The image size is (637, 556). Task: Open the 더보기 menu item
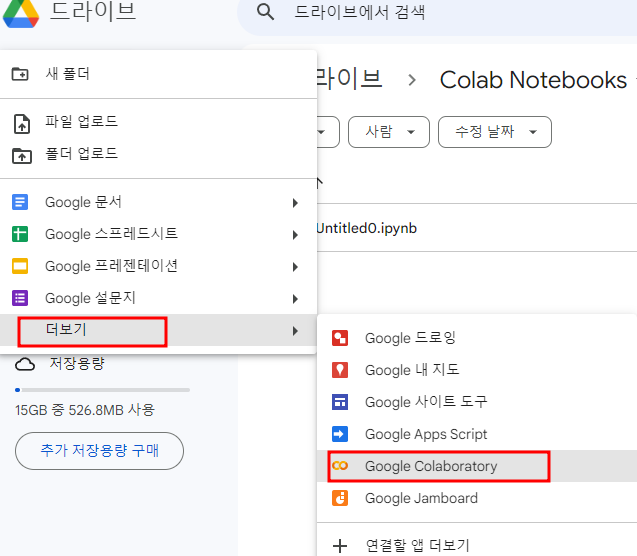click(x=158, y=330)
